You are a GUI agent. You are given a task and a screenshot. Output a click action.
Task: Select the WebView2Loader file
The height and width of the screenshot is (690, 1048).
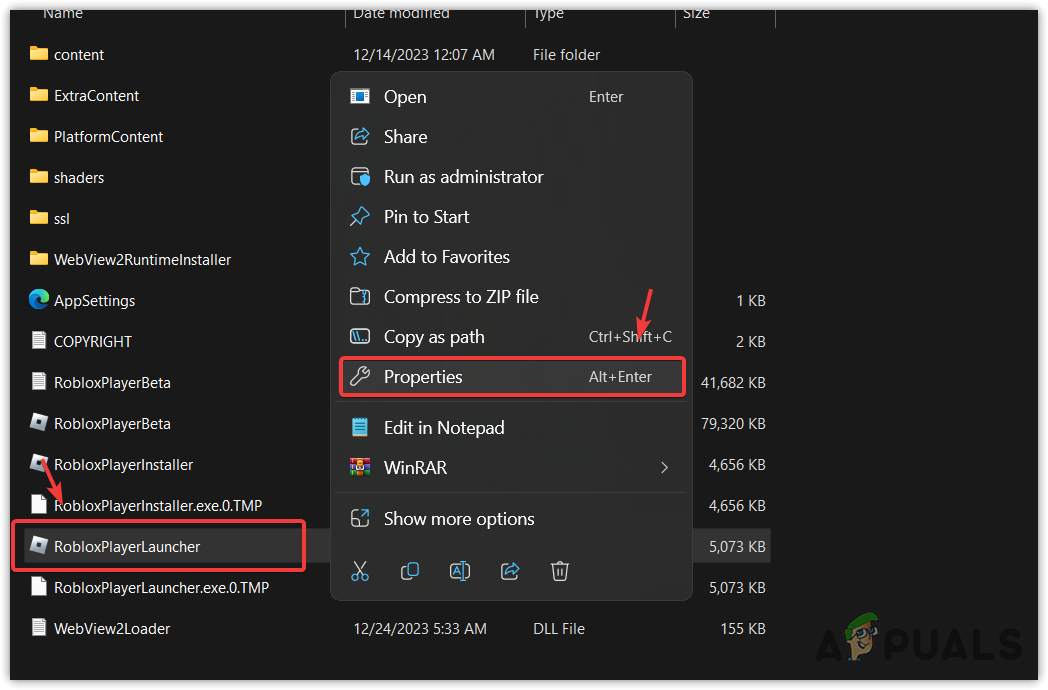click(x=100, y=628)
